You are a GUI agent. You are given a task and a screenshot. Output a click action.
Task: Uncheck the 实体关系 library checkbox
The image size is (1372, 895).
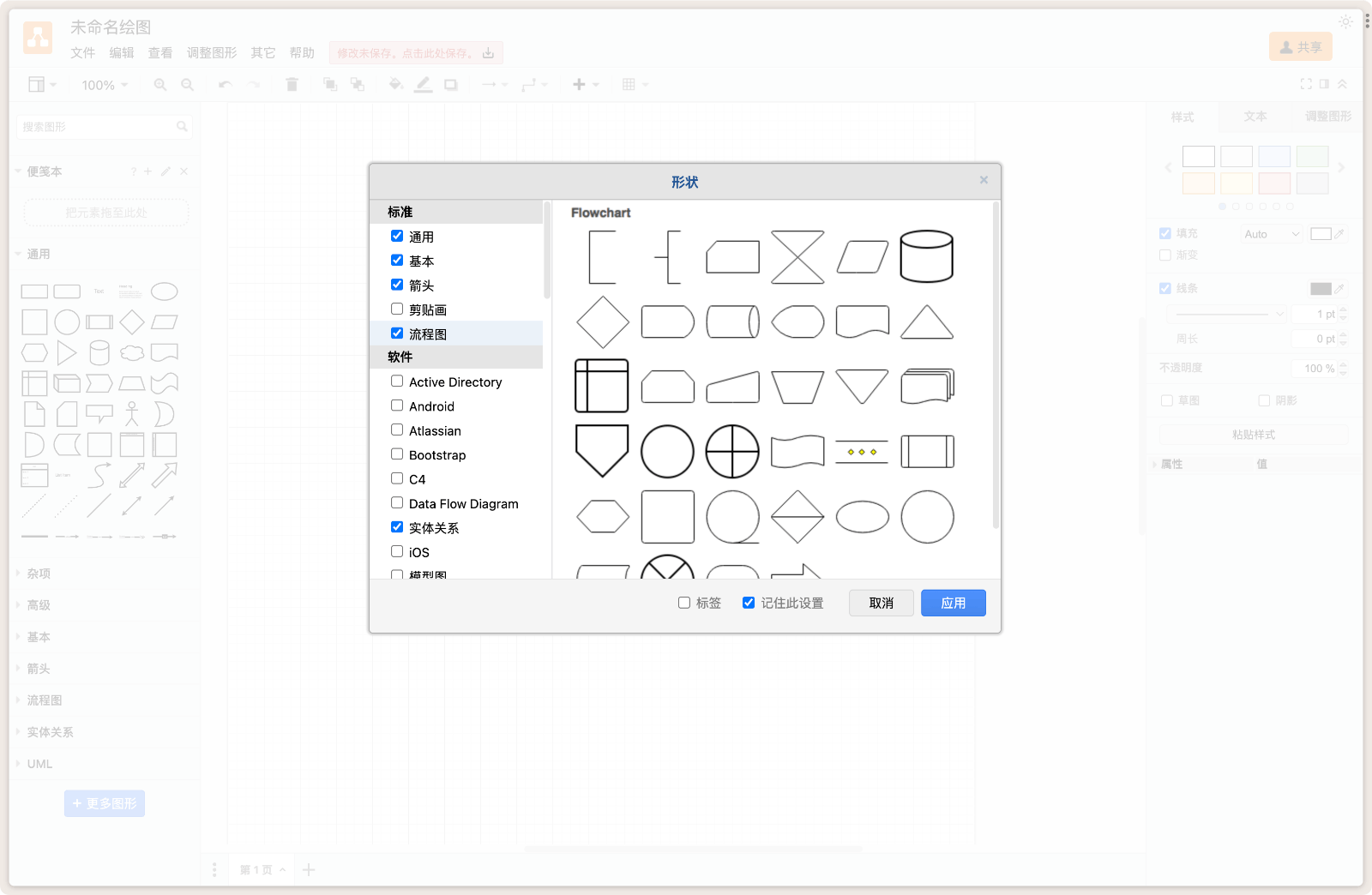coord(397,527)
